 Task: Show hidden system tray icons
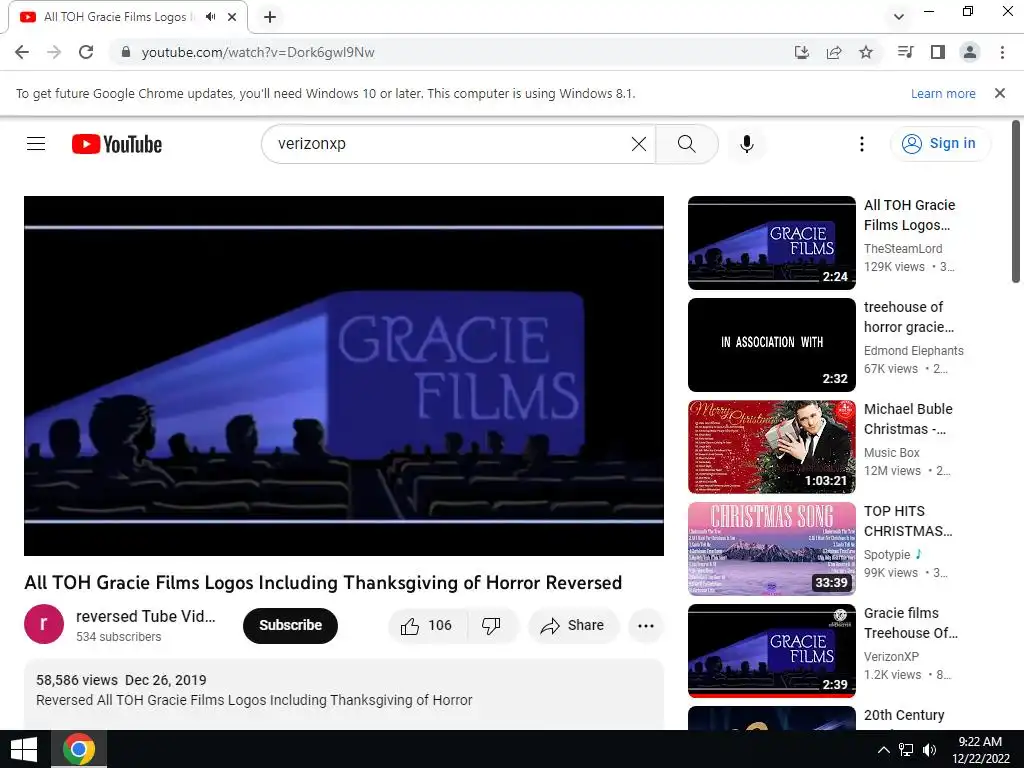pos(883,750)
